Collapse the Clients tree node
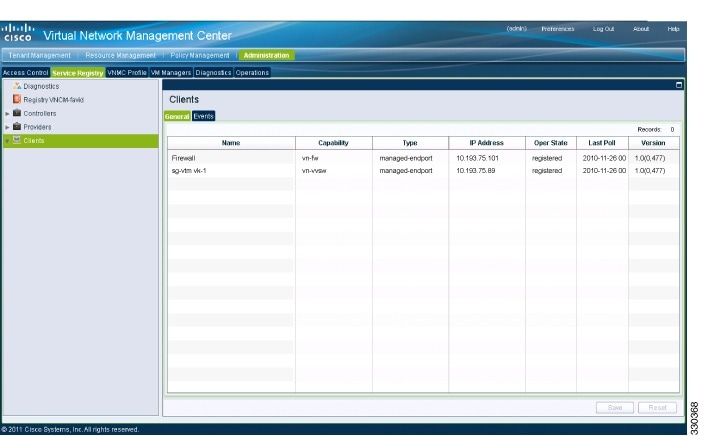 coord(7,141)
